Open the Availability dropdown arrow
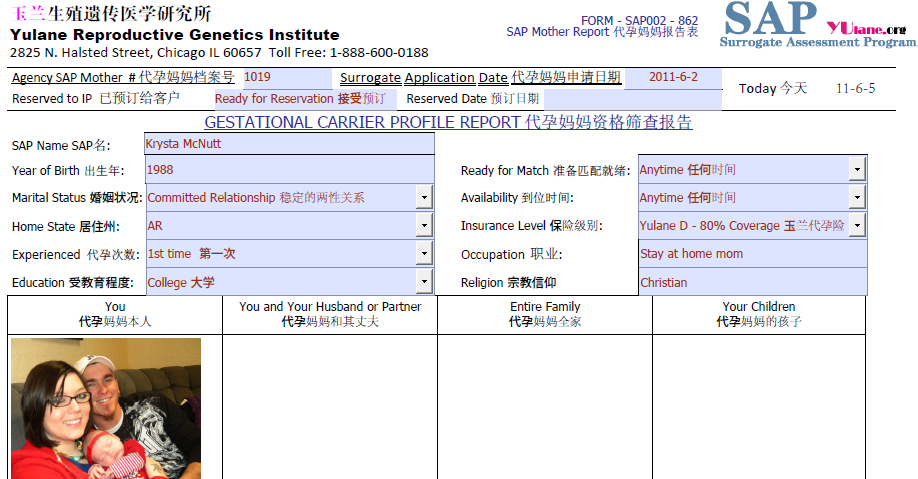This screenshot has width=918, height=479. (x=857, y=198)
